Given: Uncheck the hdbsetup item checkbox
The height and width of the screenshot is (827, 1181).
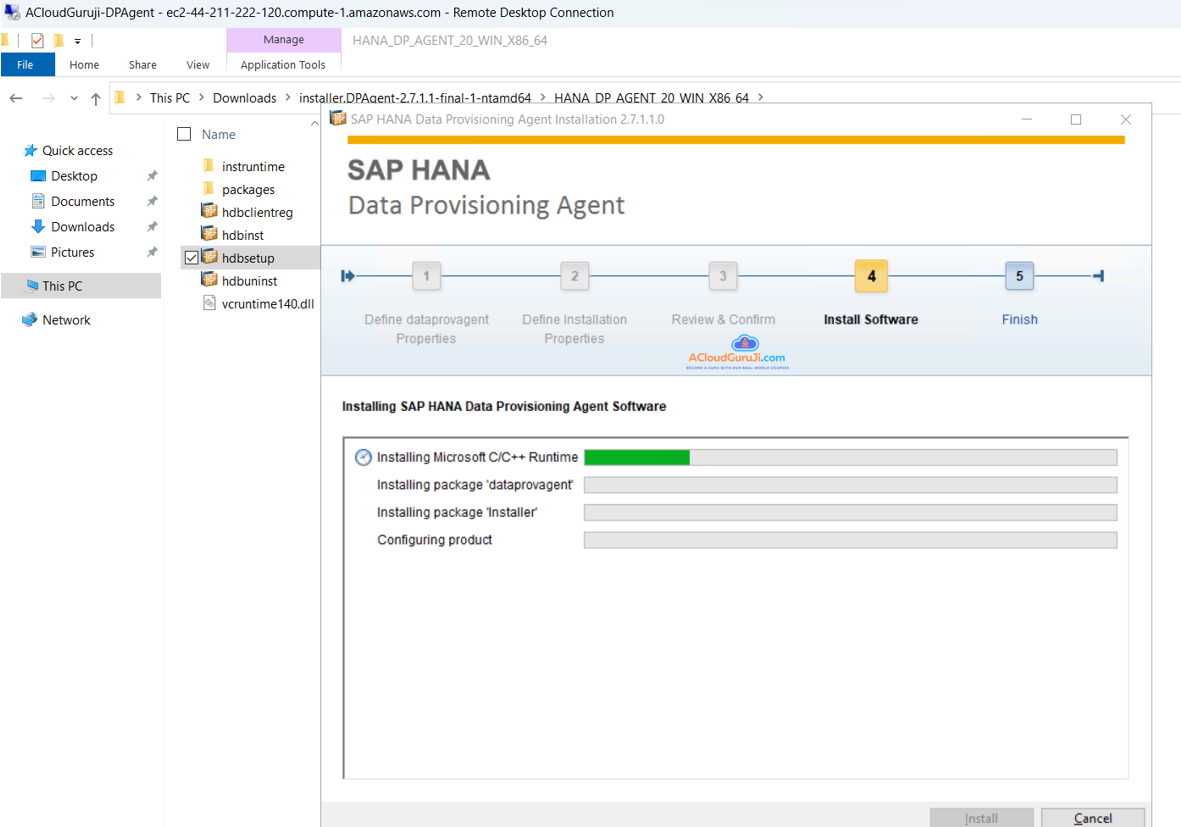Looking at the screenshot, I should (191, 258).
